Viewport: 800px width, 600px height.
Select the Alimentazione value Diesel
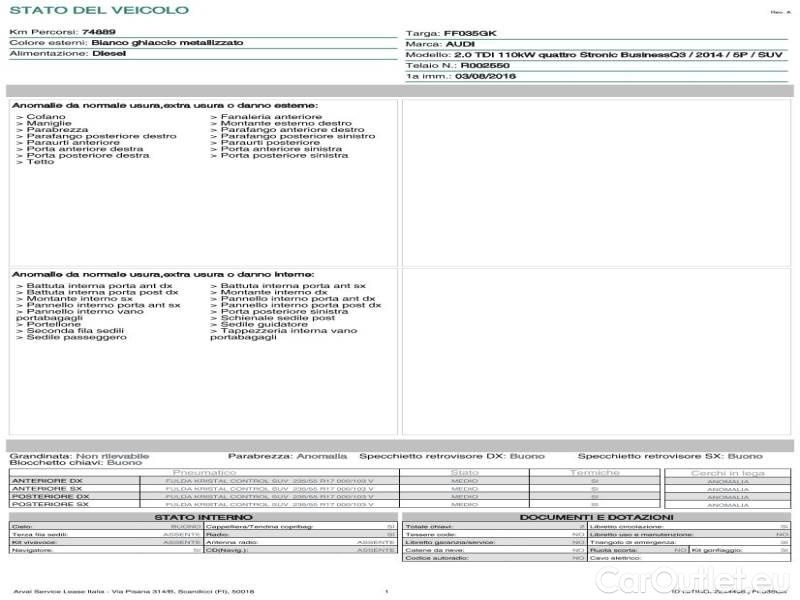pyautogui.click(x=109, y=53)
